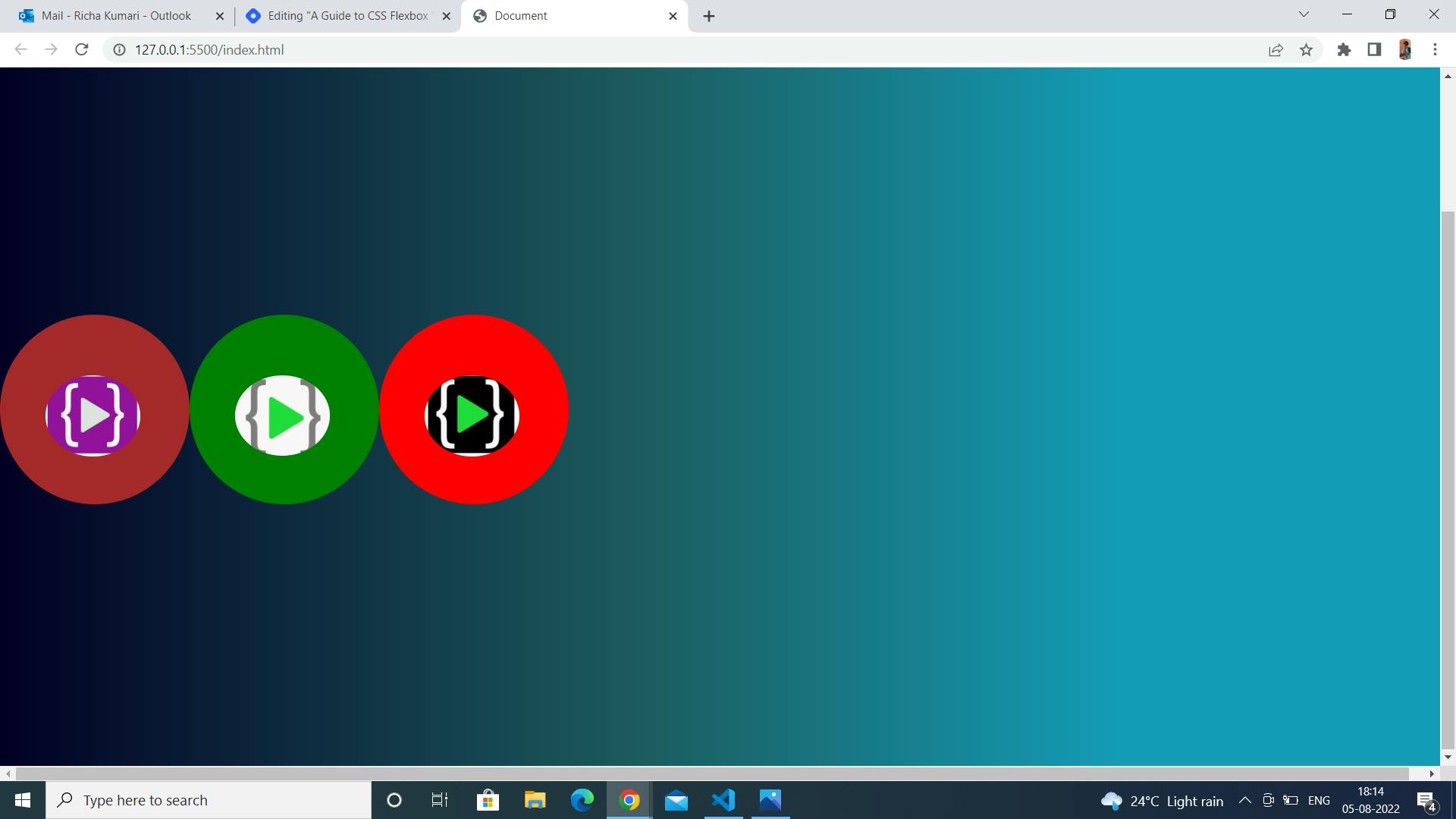The height and width of the screenshot is (819, 1456).
Task: Open Task View on the taskbar
Action: (x=440, y=800)
